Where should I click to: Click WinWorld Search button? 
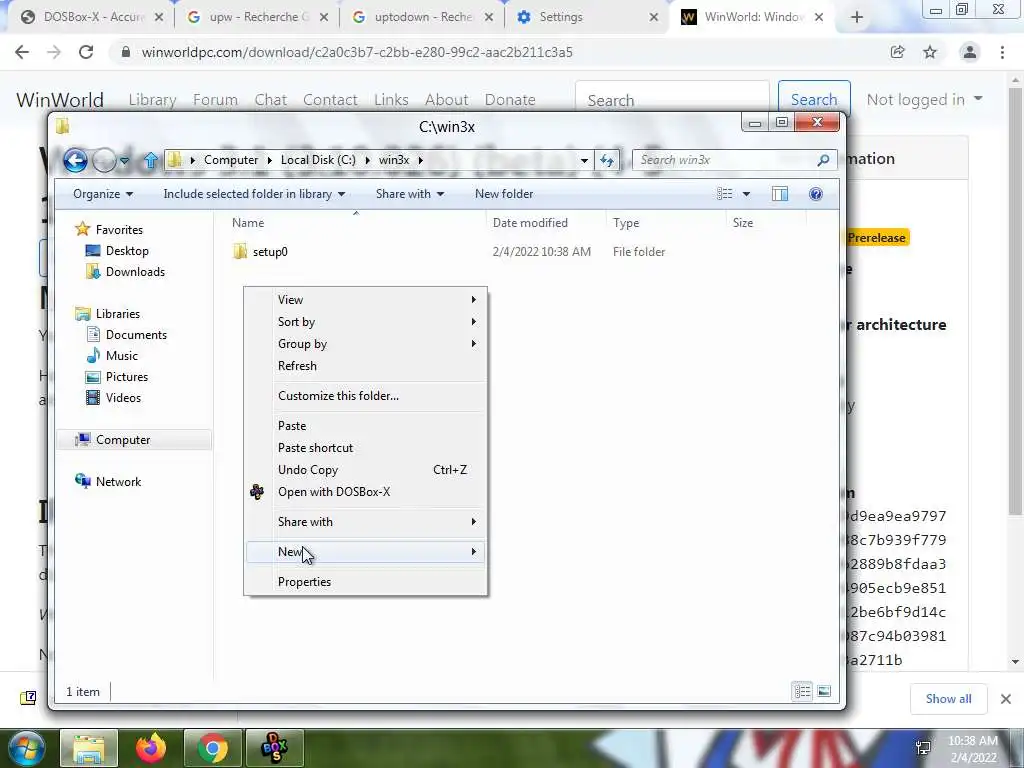pyautogui.click(x=814, y=100)
